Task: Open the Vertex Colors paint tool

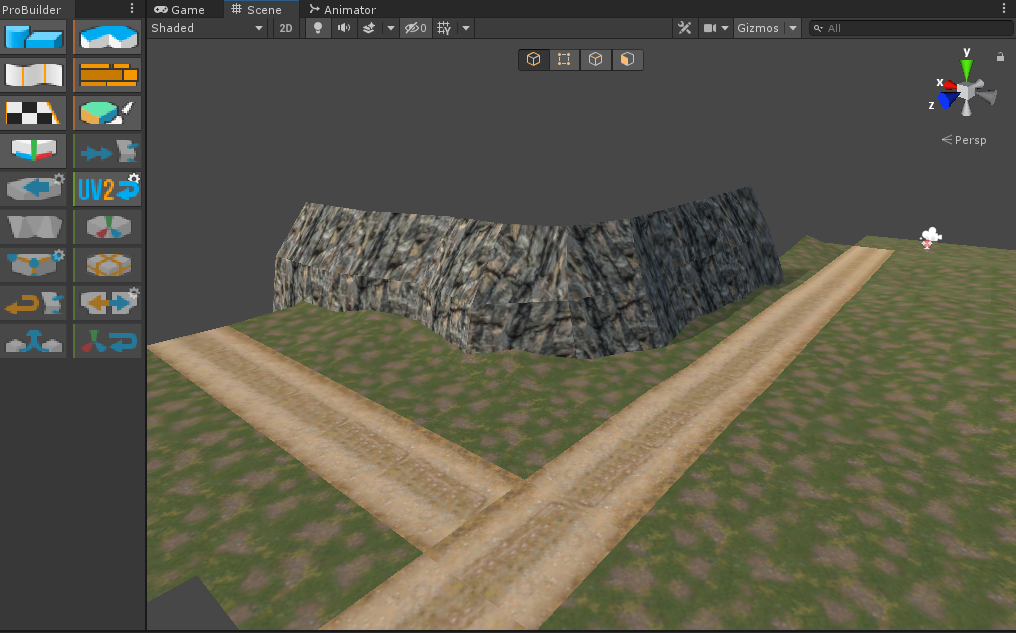Action: tap(108, 113)
